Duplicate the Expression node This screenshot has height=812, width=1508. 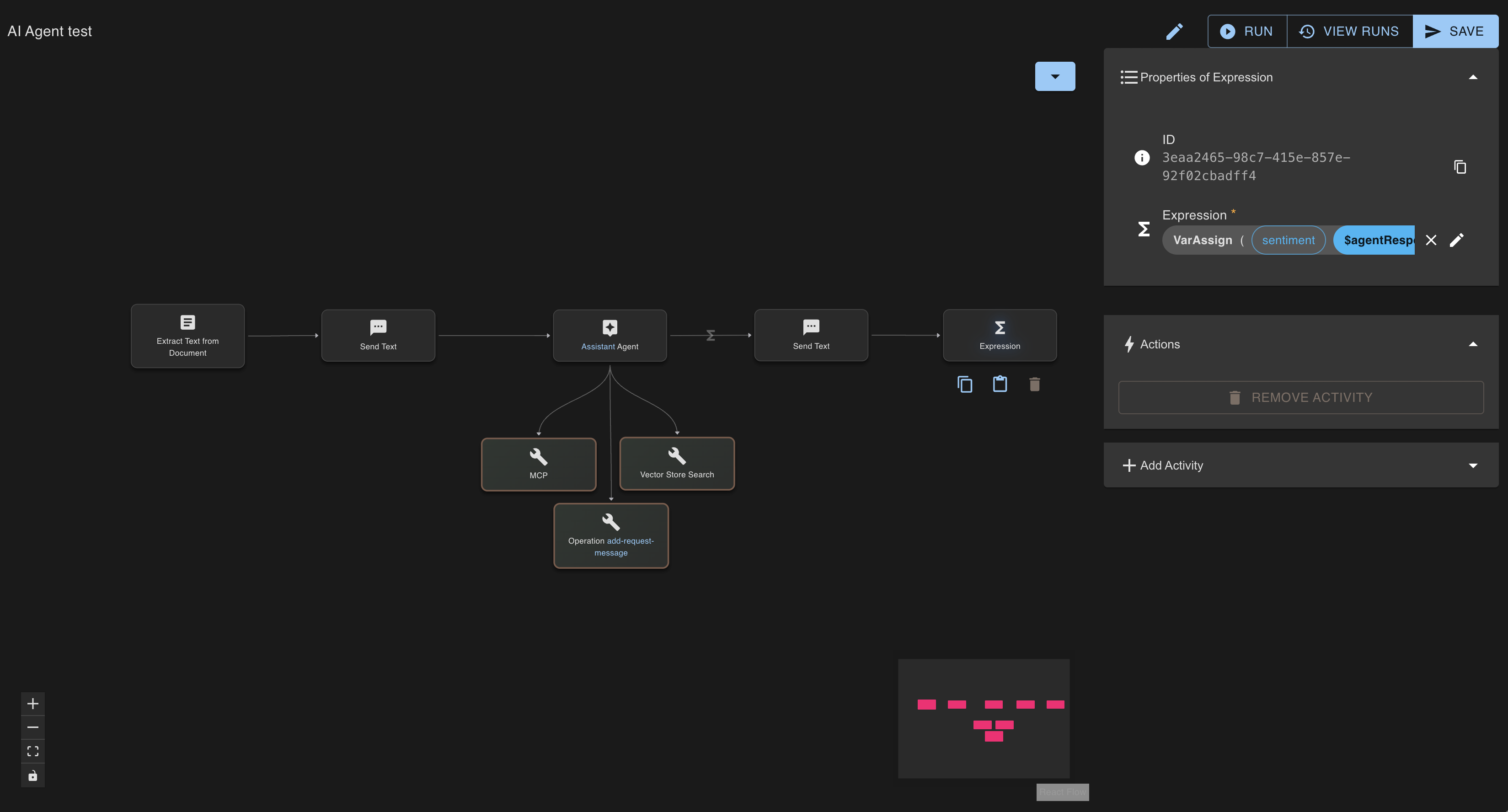coord(965,384)
